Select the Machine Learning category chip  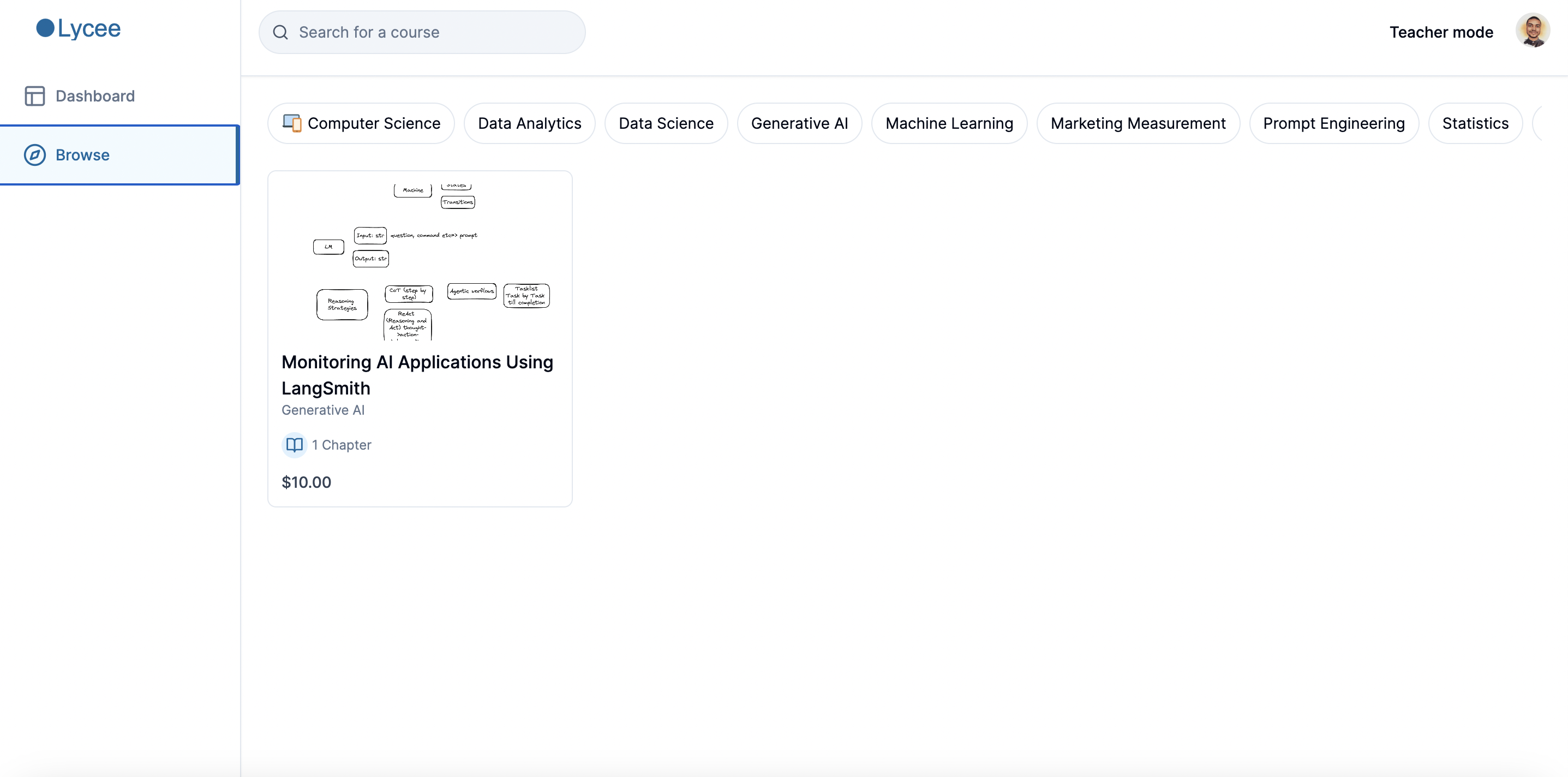(x=948, y=124)
